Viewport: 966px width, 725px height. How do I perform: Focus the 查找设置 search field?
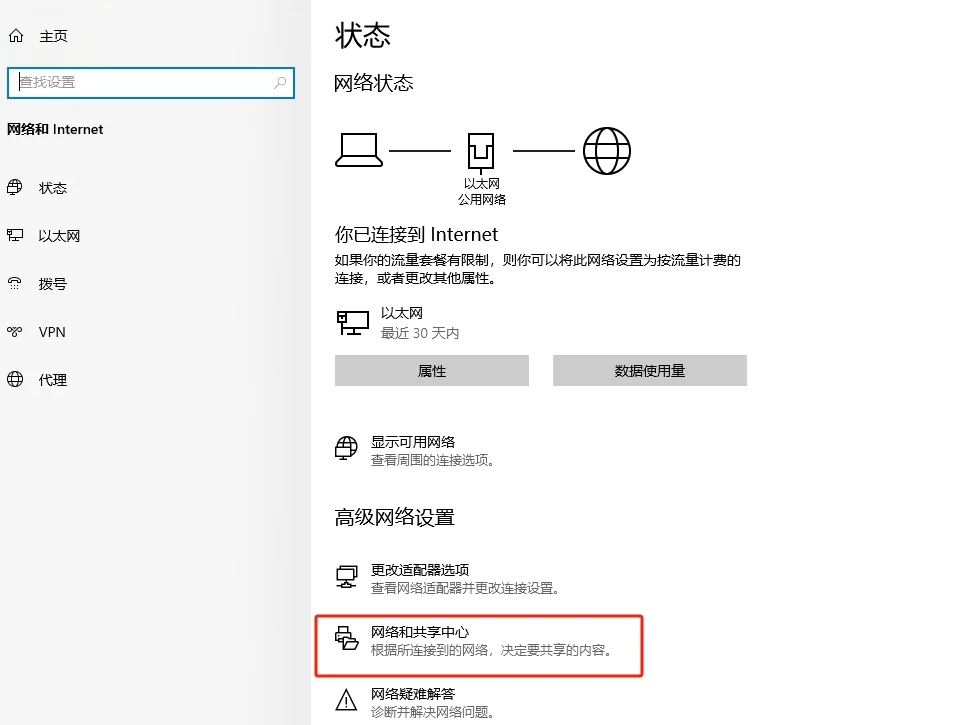(151, 83)
